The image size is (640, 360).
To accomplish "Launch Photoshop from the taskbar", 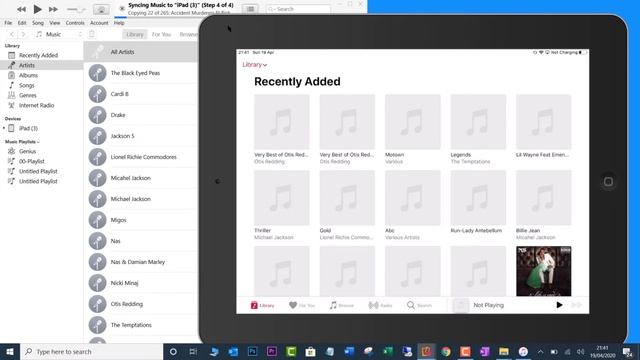I will pyautogui.click(x=252, y=351).
